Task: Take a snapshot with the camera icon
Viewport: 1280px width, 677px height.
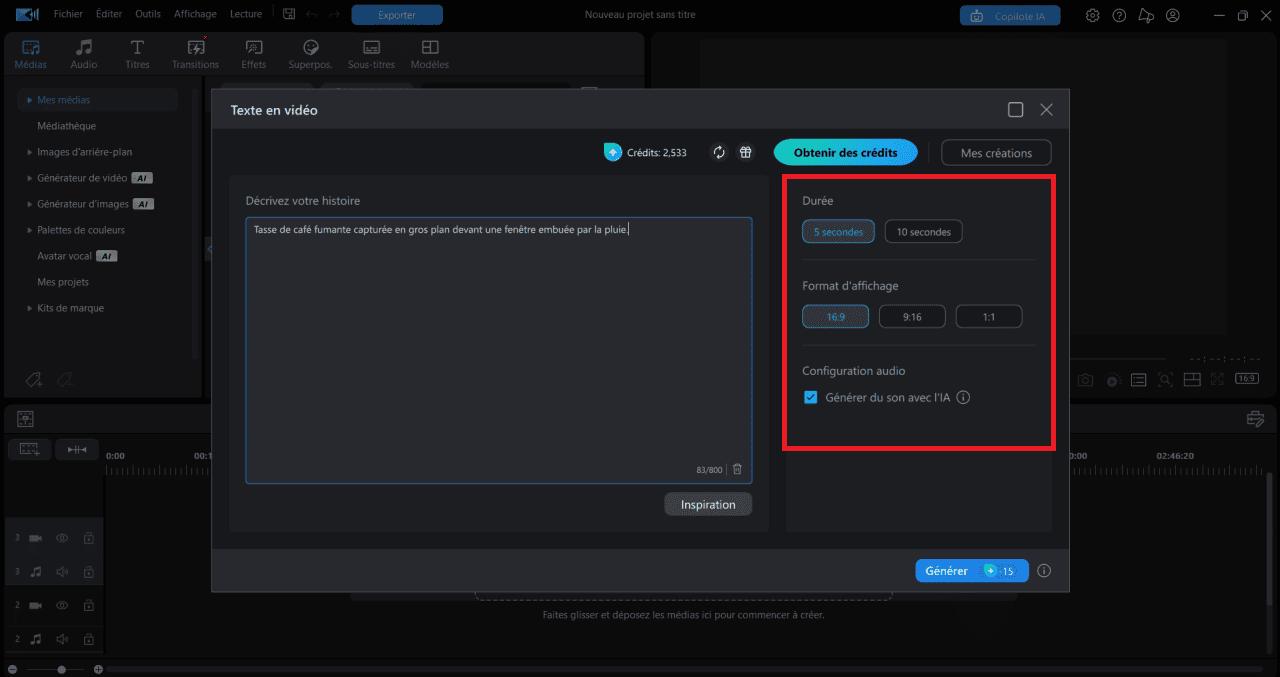Action: point(1084,379)
